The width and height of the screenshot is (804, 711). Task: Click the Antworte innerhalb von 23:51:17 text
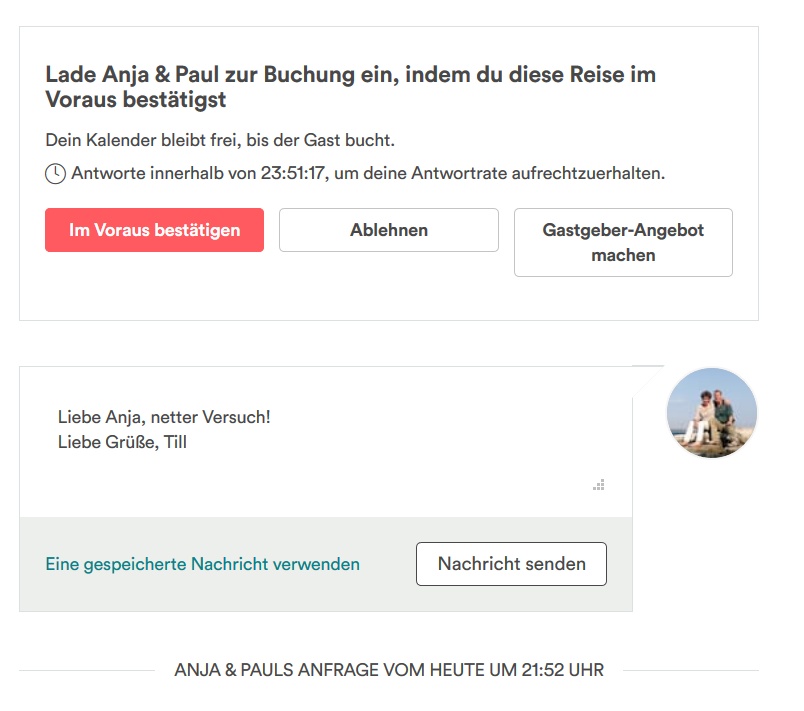pos(368,174)
